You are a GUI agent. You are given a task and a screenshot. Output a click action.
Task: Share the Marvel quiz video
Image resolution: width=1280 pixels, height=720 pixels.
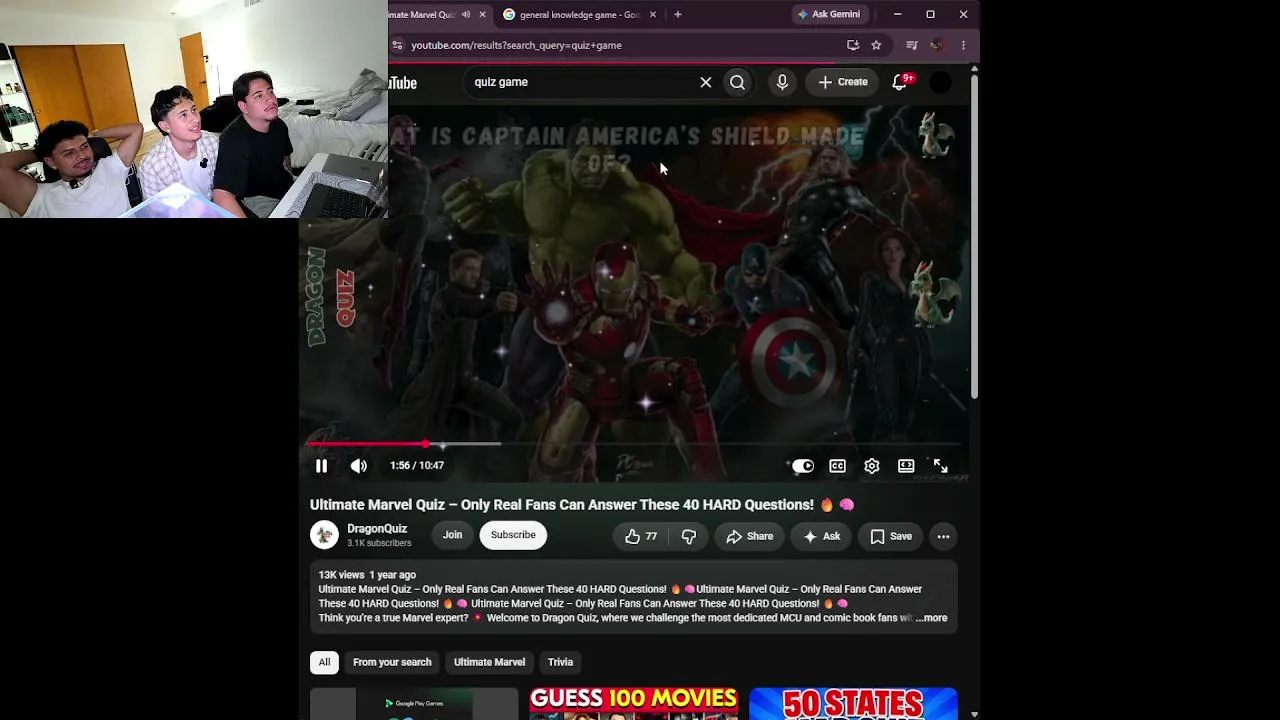pyautogui.click(x=750, y=537)
